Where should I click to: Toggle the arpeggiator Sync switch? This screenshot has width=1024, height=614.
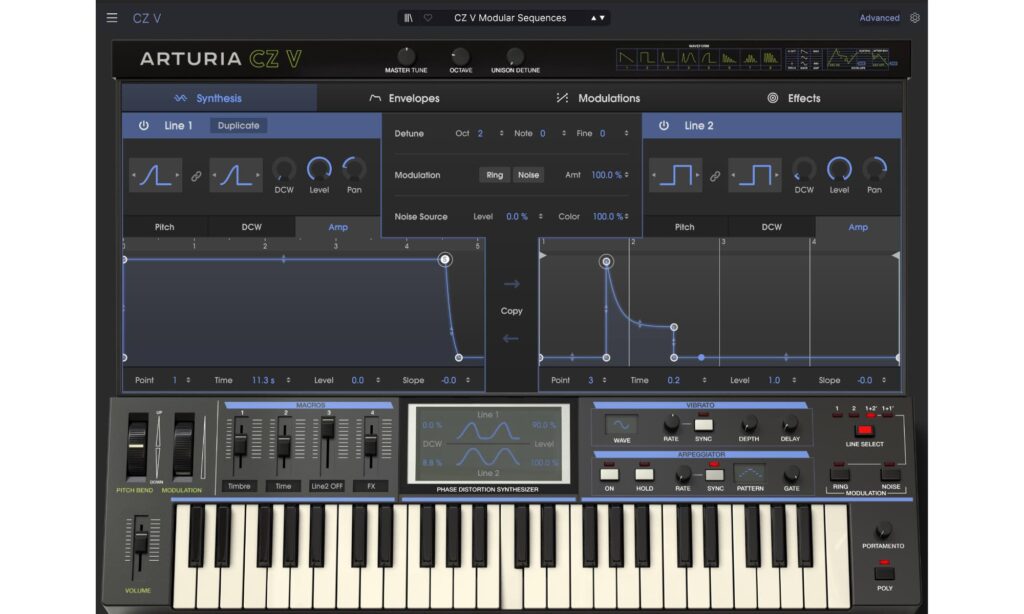coord(714,474)
